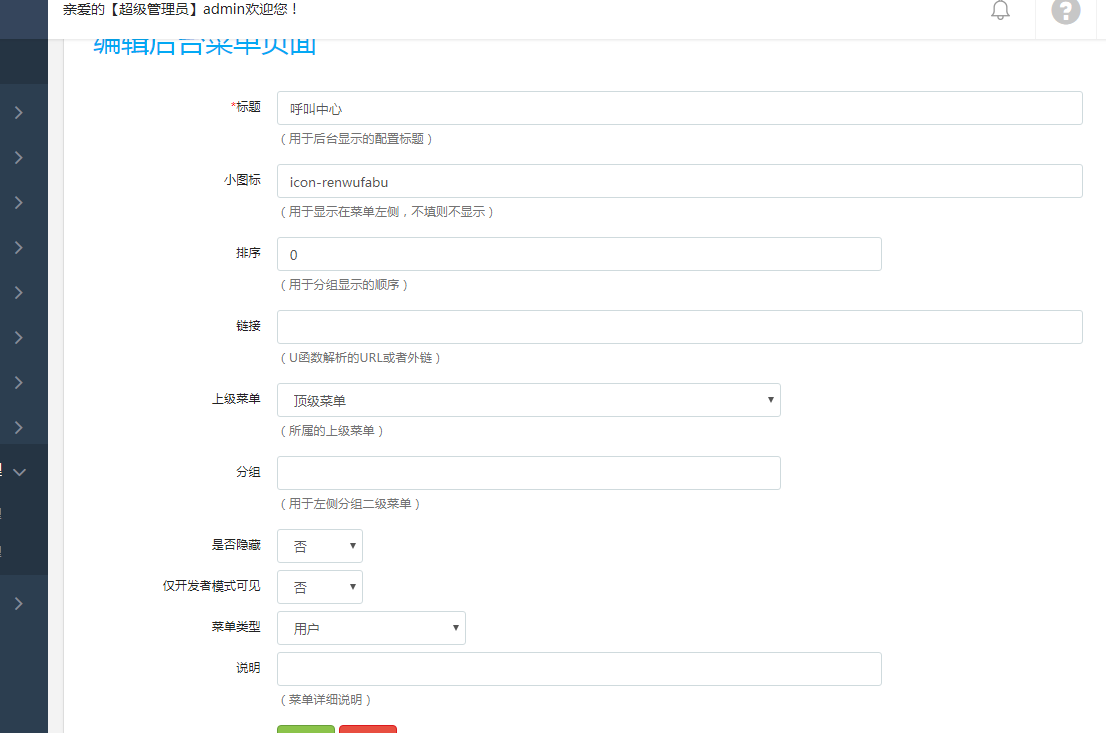
Task: Click the empty 链接 input field
Action: (x=679, y=327)
